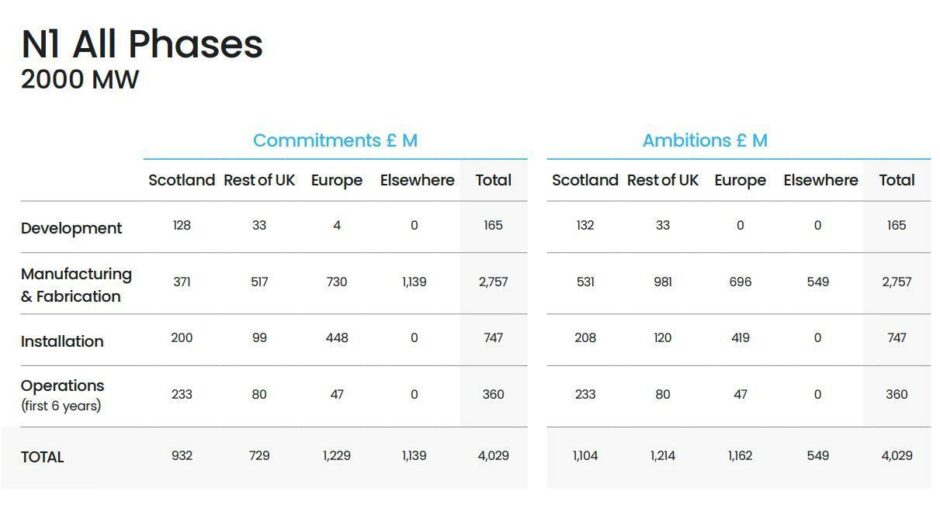940x505 pixels.
Task: Click the Manufacturing Europe commitment value 730
Action: click(337, 282)
